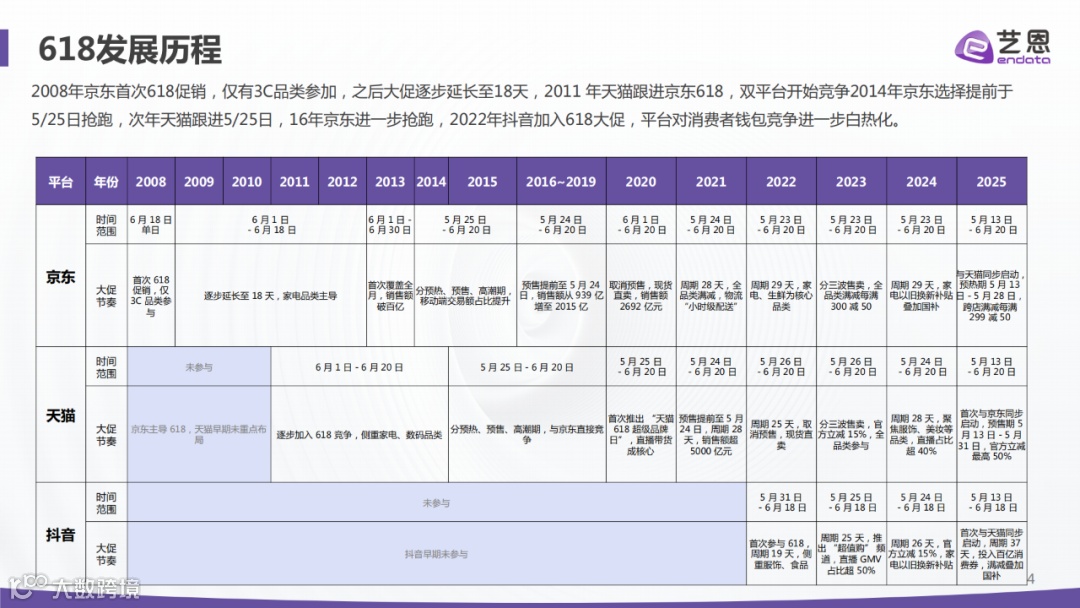
Task: Select the "2013" column header
Action: pos(390,182)
